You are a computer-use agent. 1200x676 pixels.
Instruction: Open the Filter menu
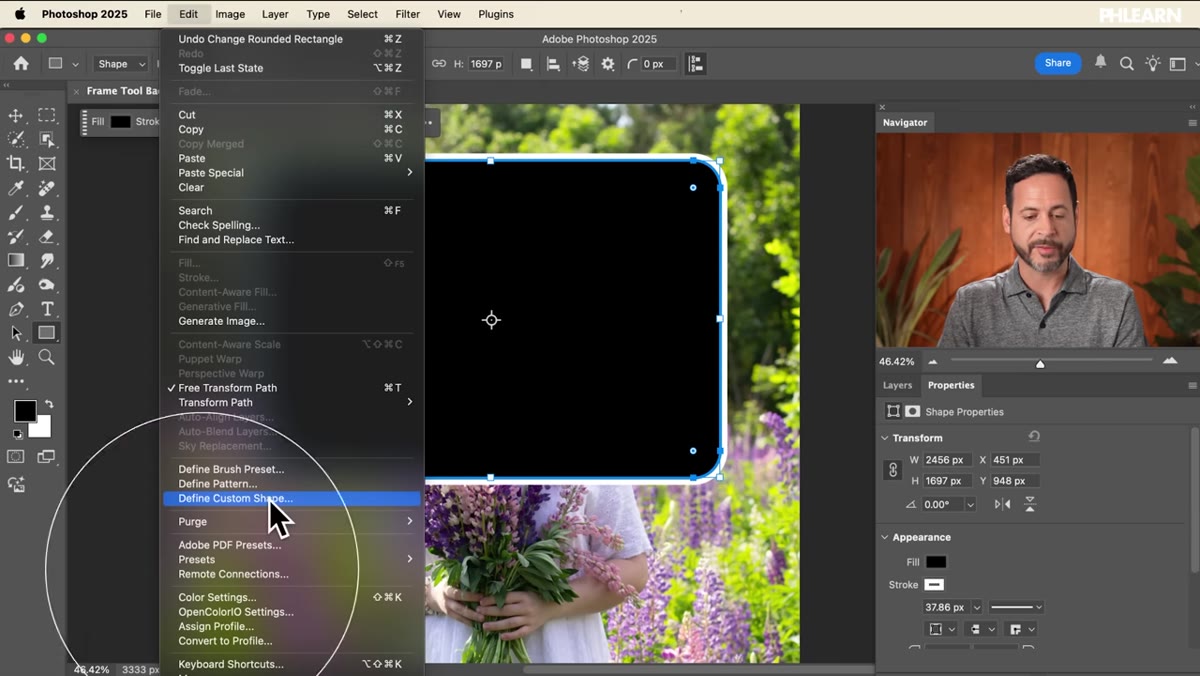click(x=407, y=14)
